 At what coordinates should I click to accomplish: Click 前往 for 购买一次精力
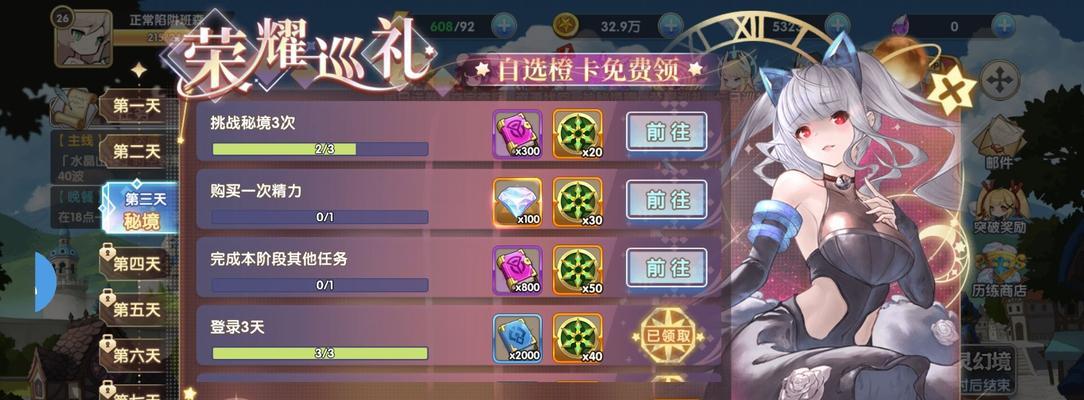coord(666,200)
